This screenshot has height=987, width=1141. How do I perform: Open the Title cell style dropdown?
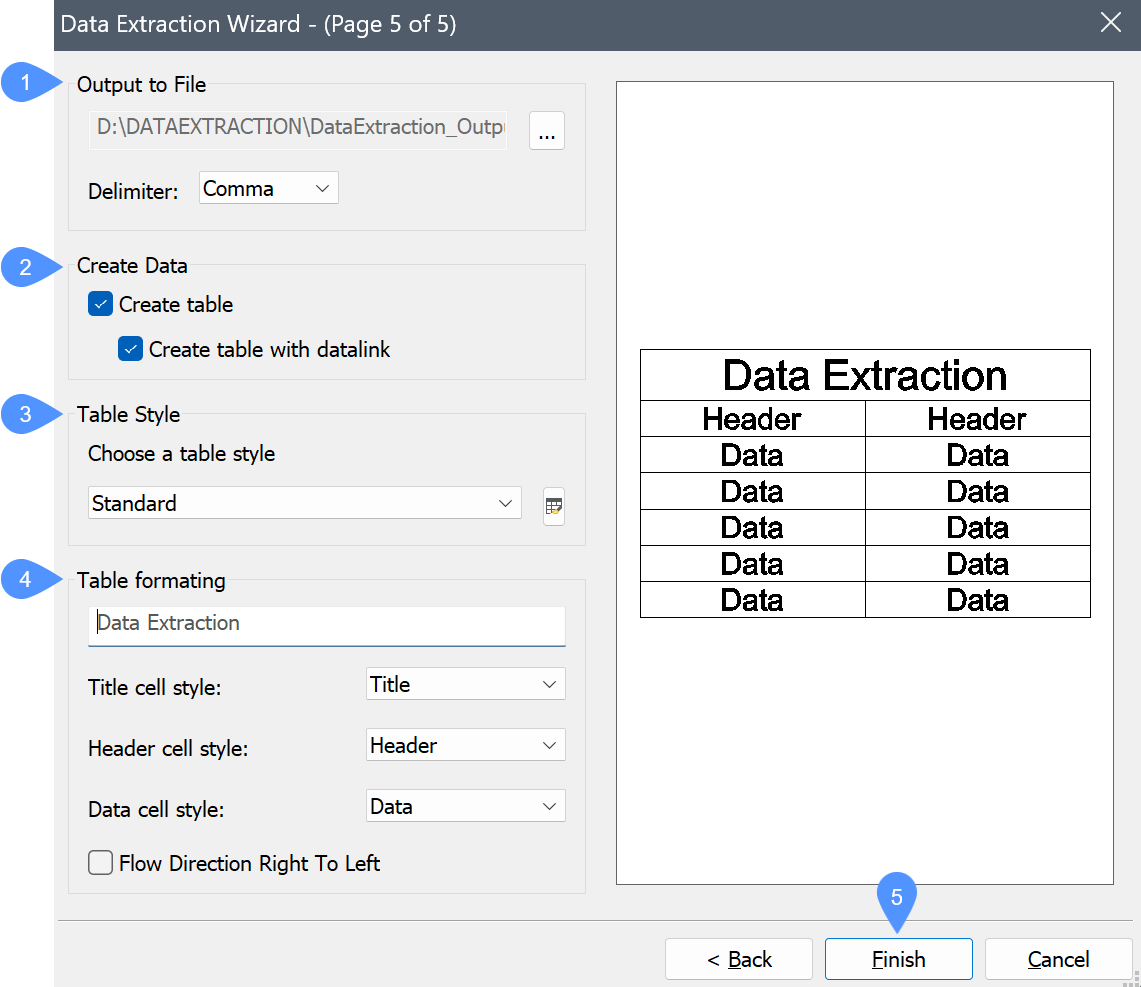tap(465, 685)
